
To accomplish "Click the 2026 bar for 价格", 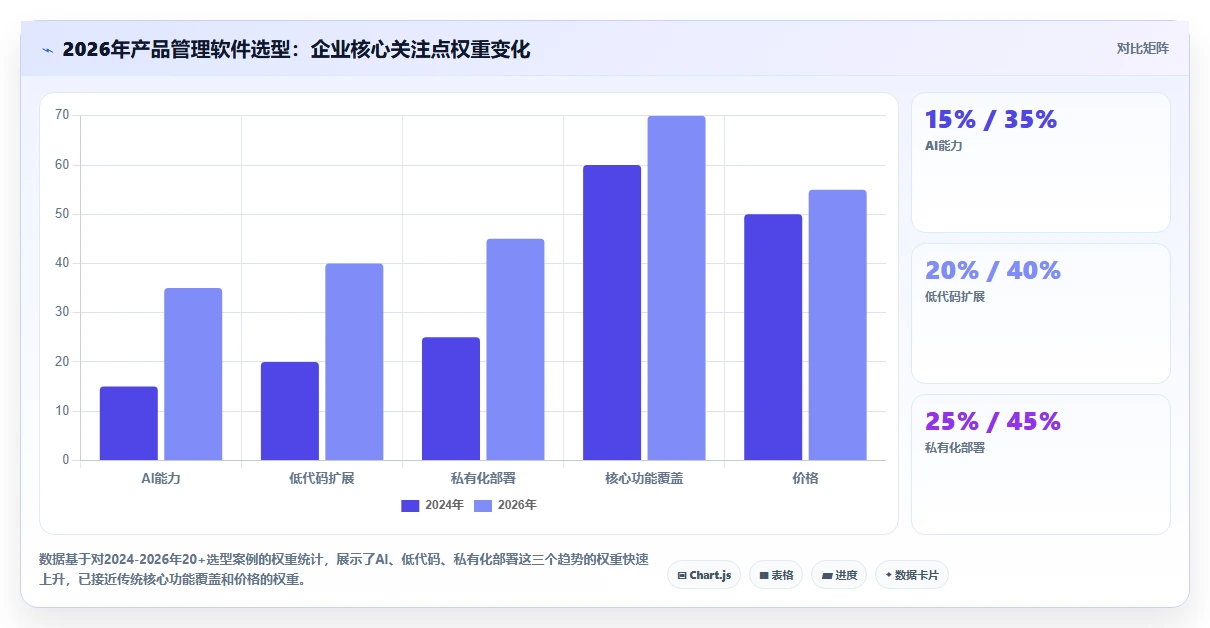I will [x=838, y=325].
